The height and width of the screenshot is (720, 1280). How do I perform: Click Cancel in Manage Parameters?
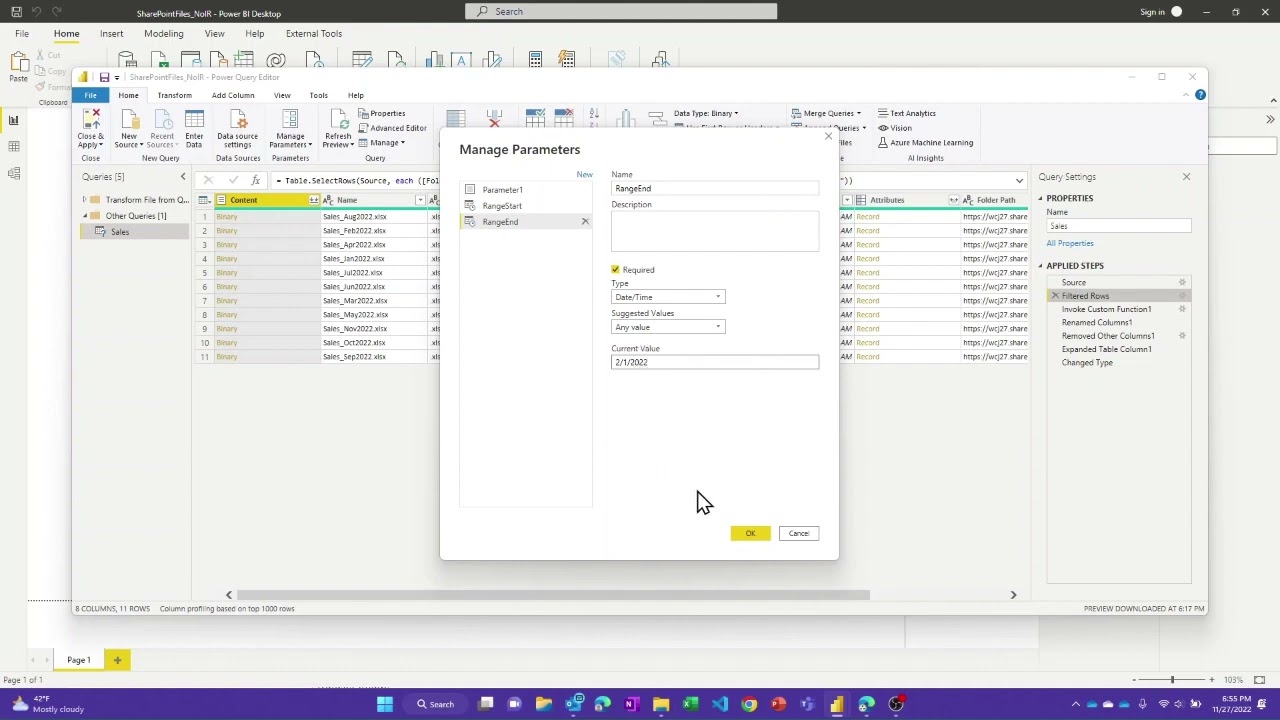tap(798, 533)
